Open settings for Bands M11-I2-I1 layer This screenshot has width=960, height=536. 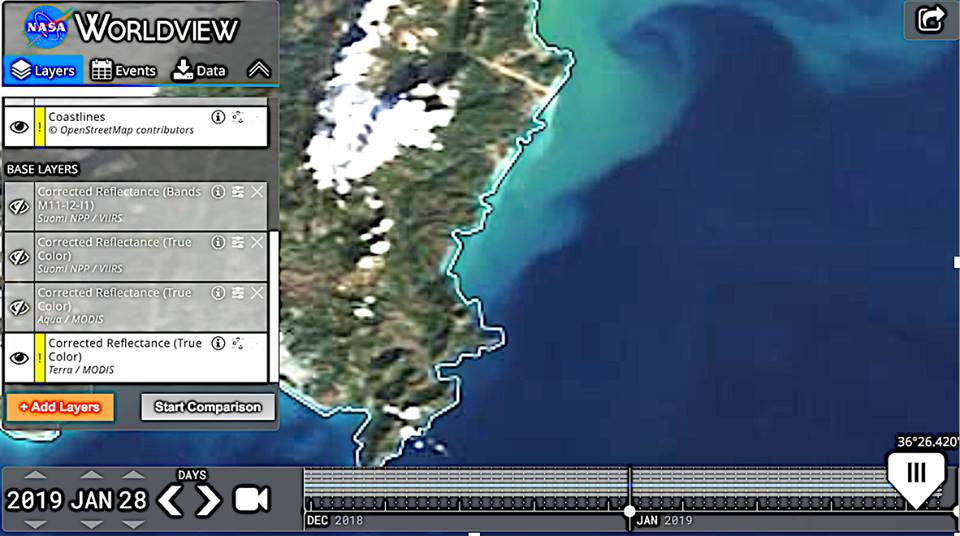(x=238, y=192)
